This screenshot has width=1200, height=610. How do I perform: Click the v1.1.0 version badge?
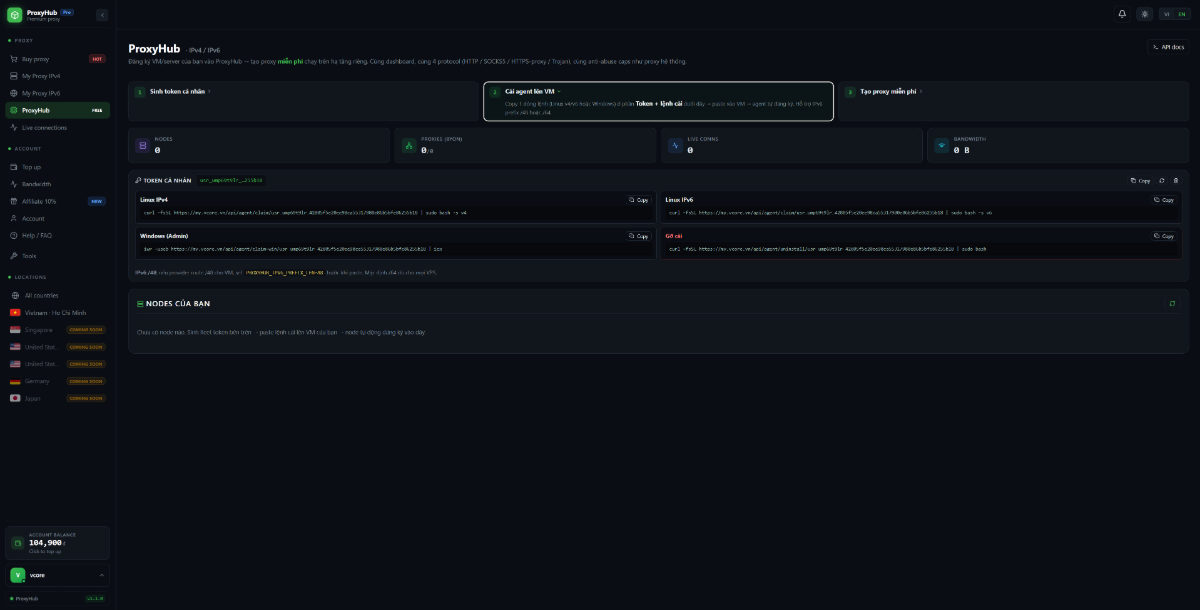coord(95,598)
